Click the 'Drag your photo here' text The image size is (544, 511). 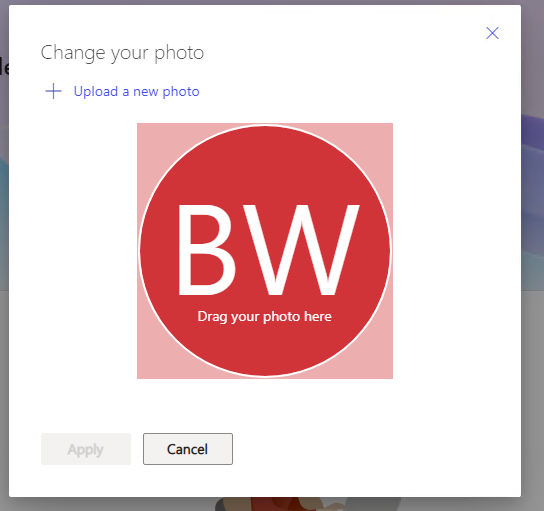(264, 317)
